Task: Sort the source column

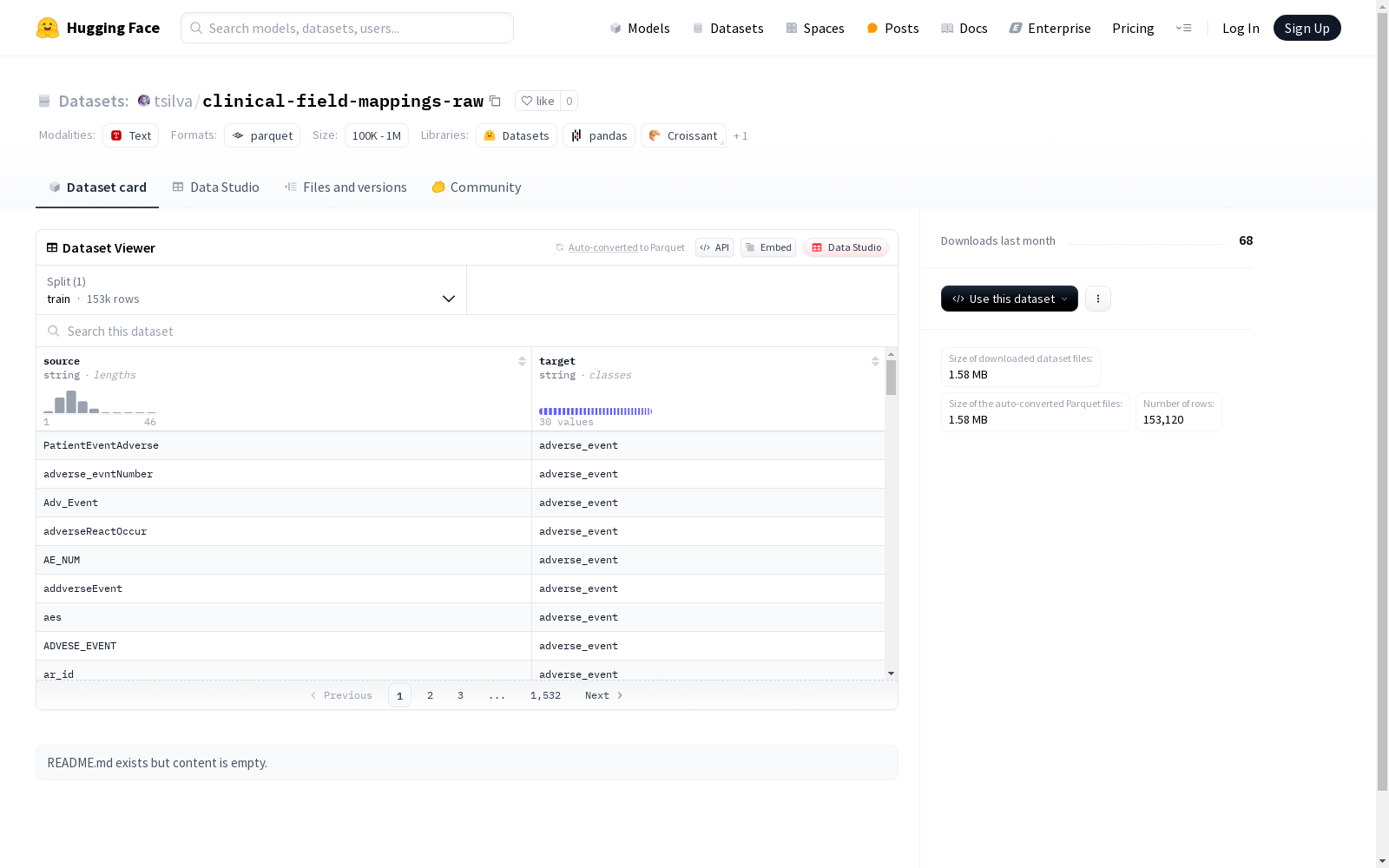Action: [x=522, y=361]
